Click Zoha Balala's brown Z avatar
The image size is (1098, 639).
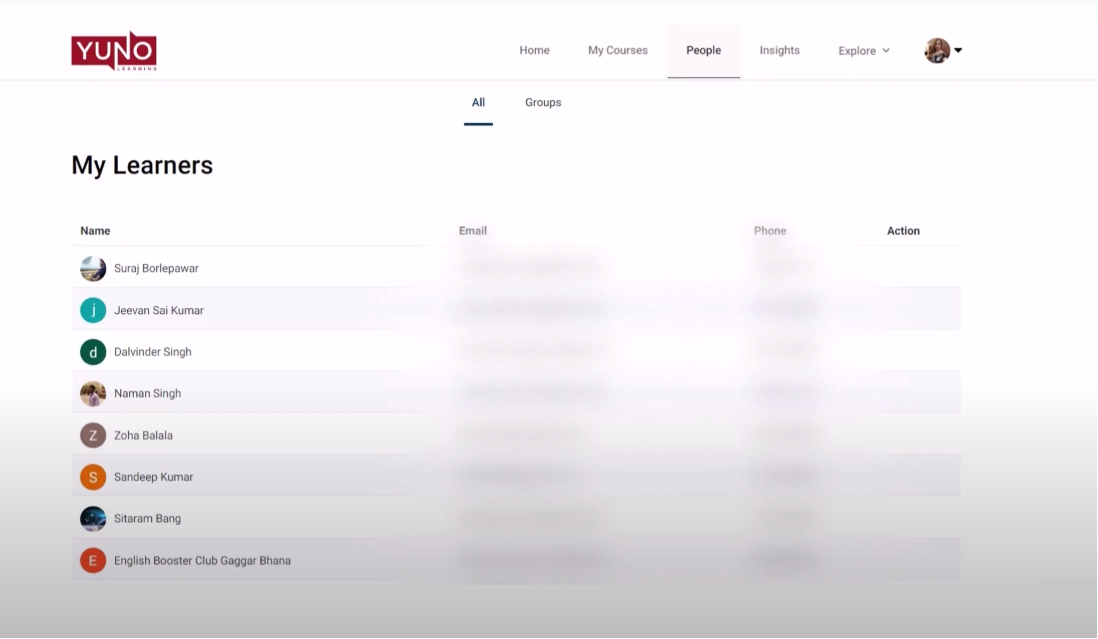coord(93,436)
